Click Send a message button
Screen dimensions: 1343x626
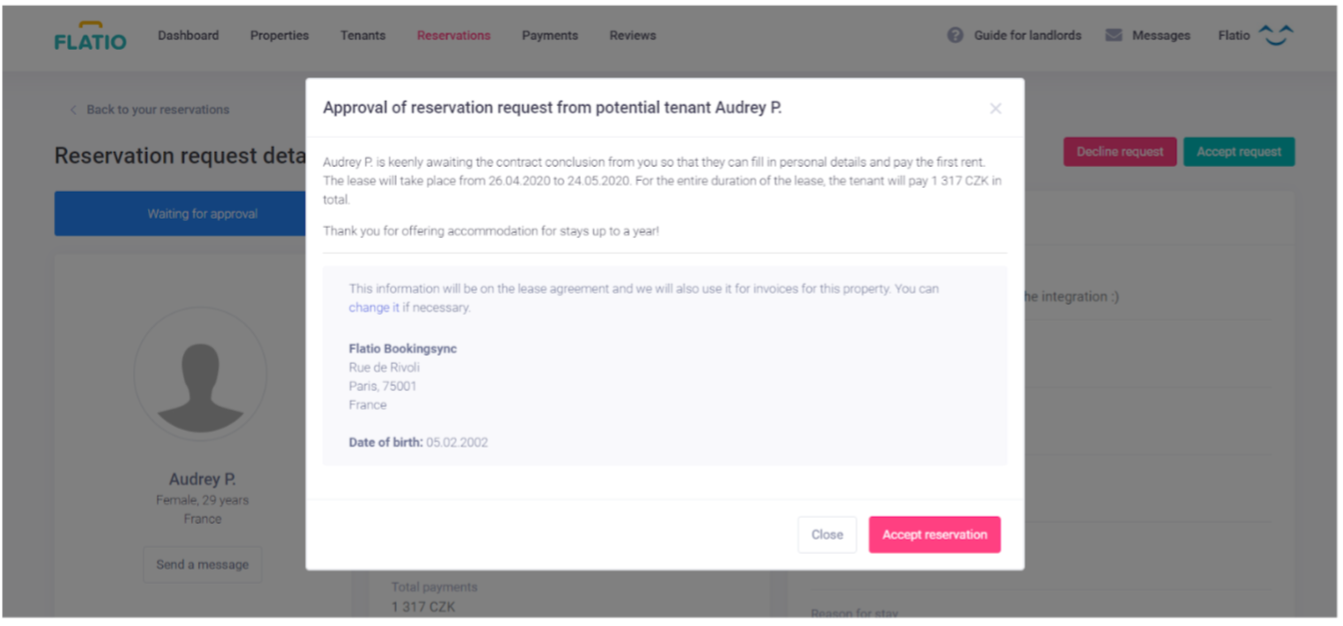point(202,565)
